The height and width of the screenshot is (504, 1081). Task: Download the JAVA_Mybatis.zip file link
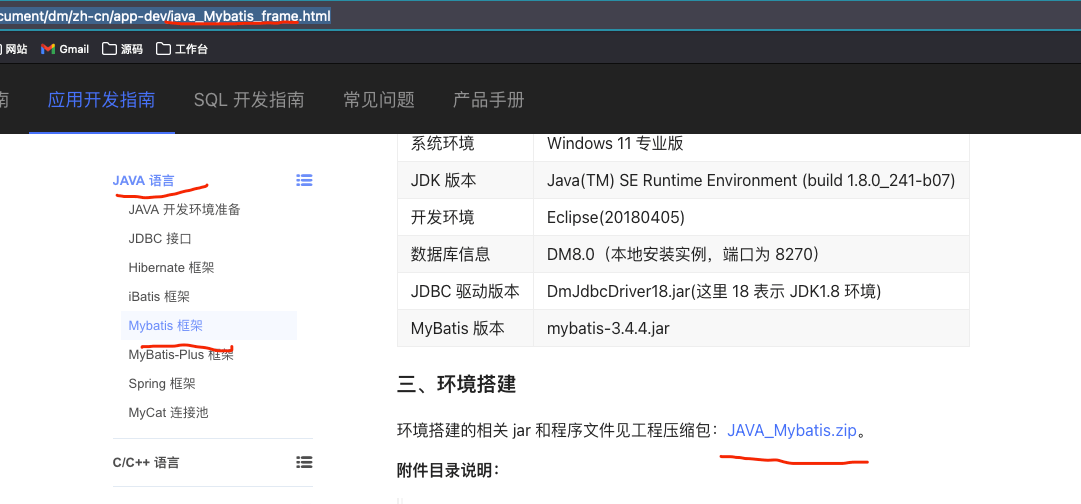coord(792,431)
